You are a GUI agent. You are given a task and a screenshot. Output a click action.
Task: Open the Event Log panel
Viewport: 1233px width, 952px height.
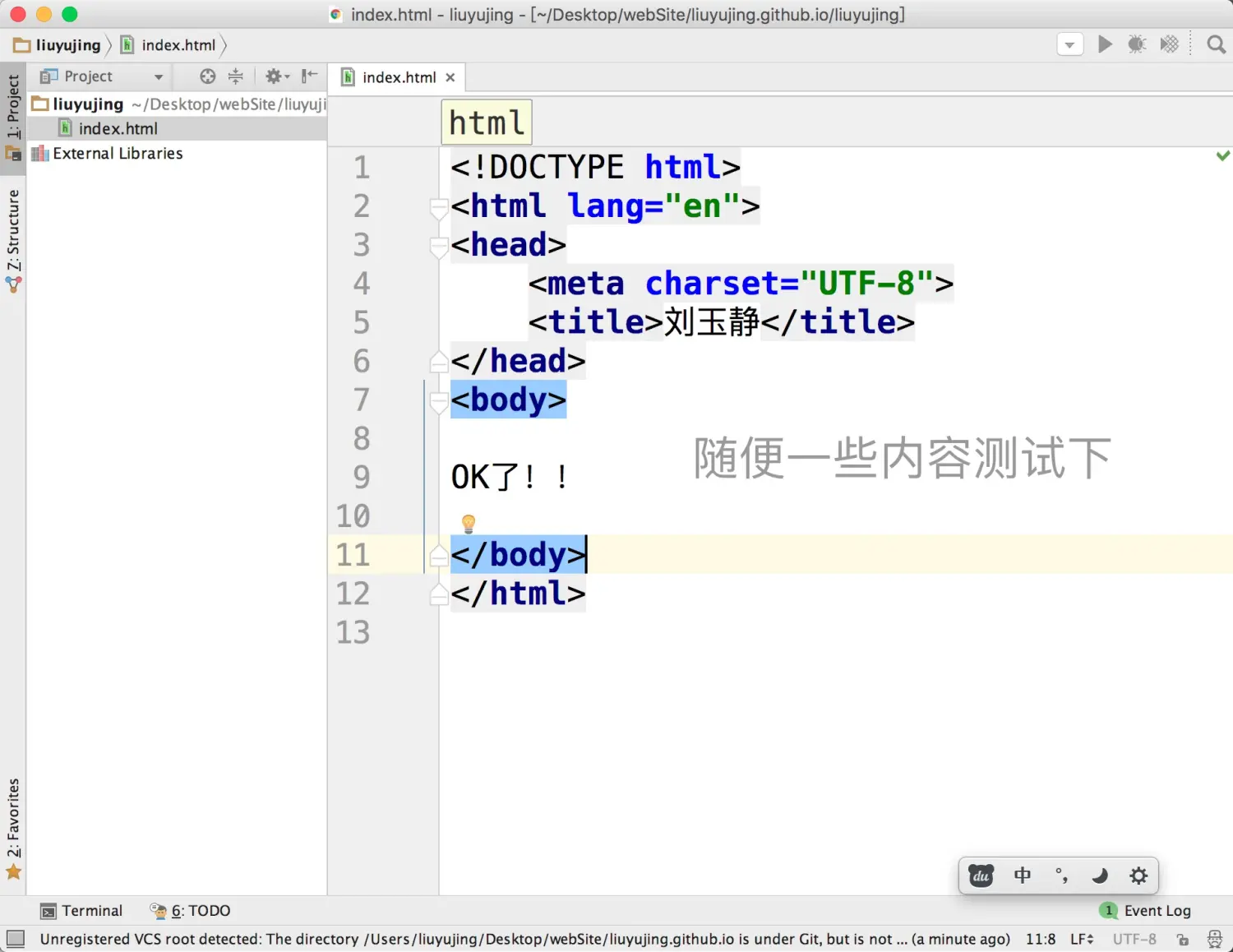point(1145,911)
